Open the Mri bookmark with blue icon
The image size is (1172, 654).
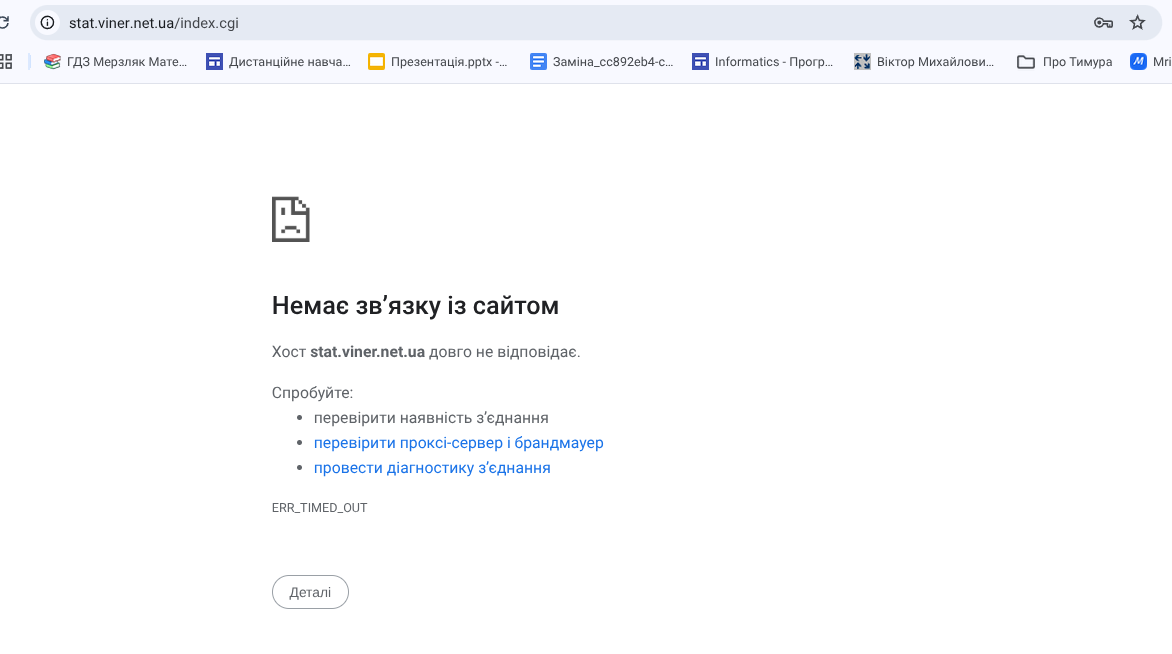(x=1150, y=62)
